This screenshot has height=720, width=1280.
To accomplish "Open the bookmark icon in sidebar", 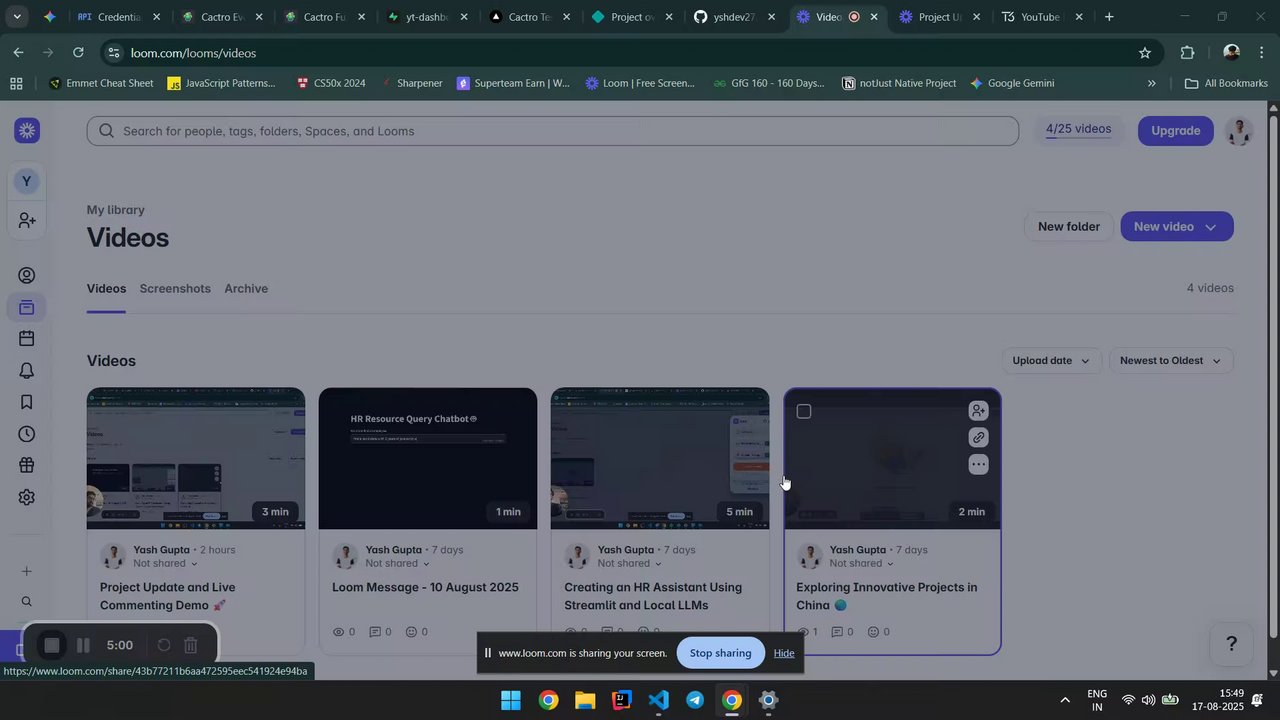I will point(27,402).
